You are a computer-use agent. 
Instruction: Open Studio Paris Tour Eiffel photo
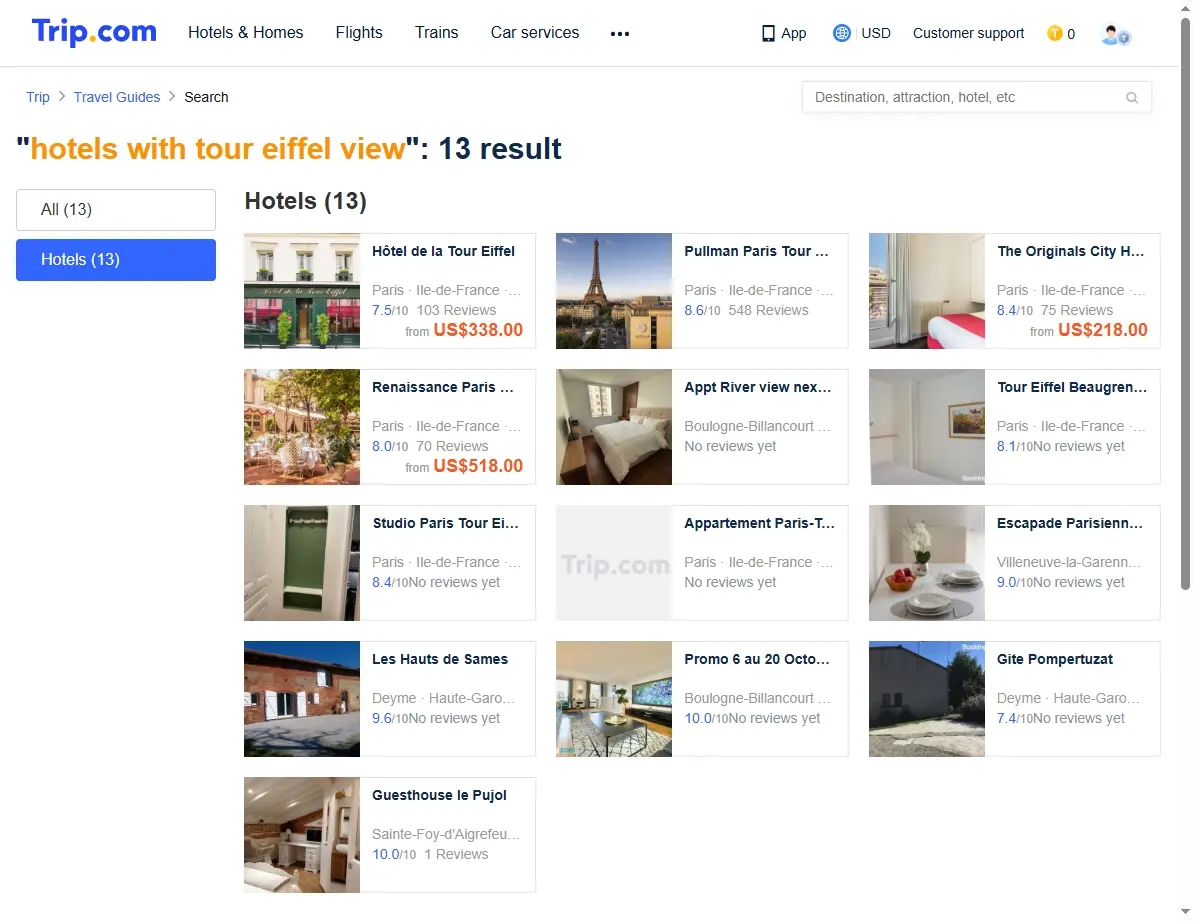point(302,564)
